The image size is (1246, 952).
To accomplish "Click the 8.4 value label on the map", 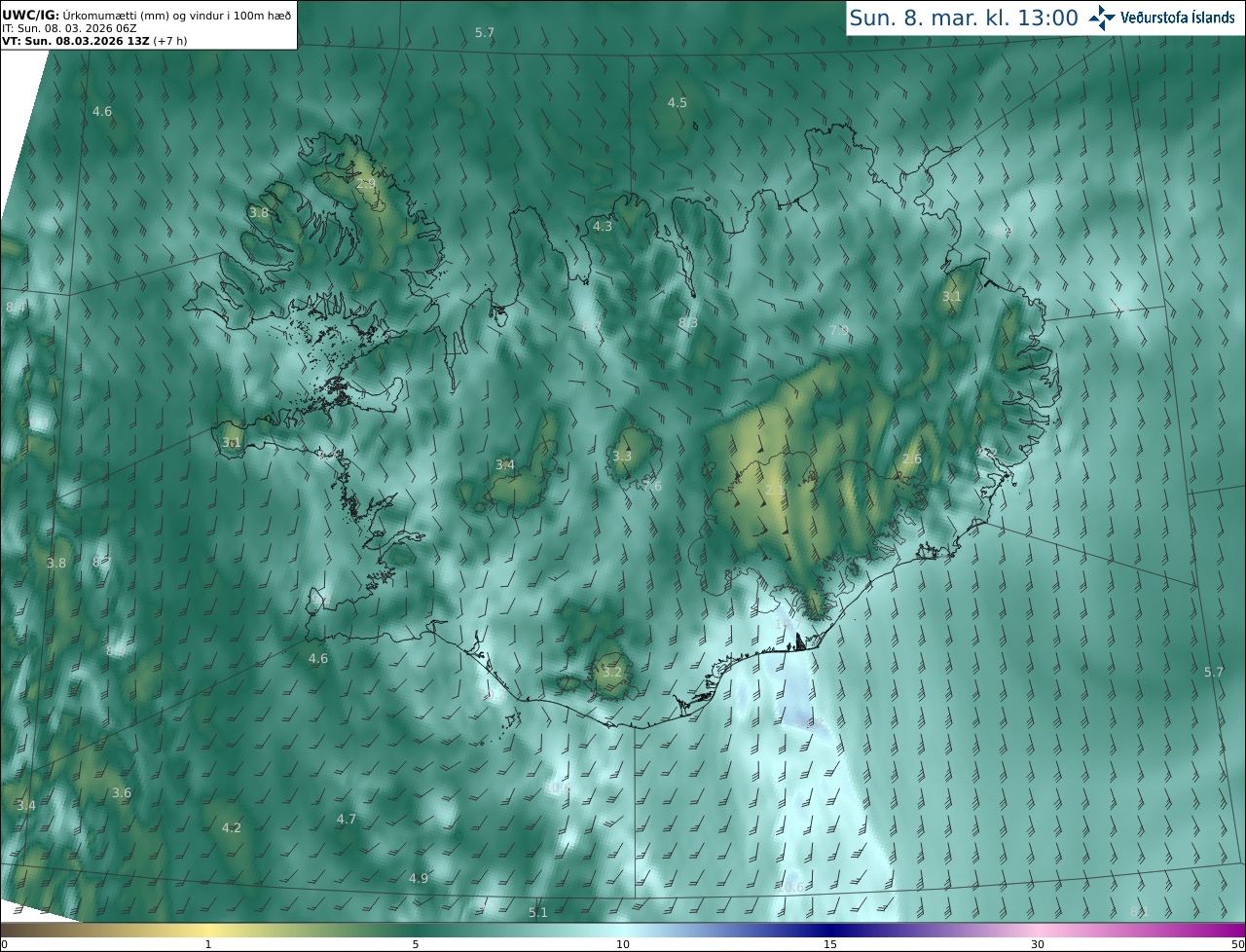I will 16,308.
